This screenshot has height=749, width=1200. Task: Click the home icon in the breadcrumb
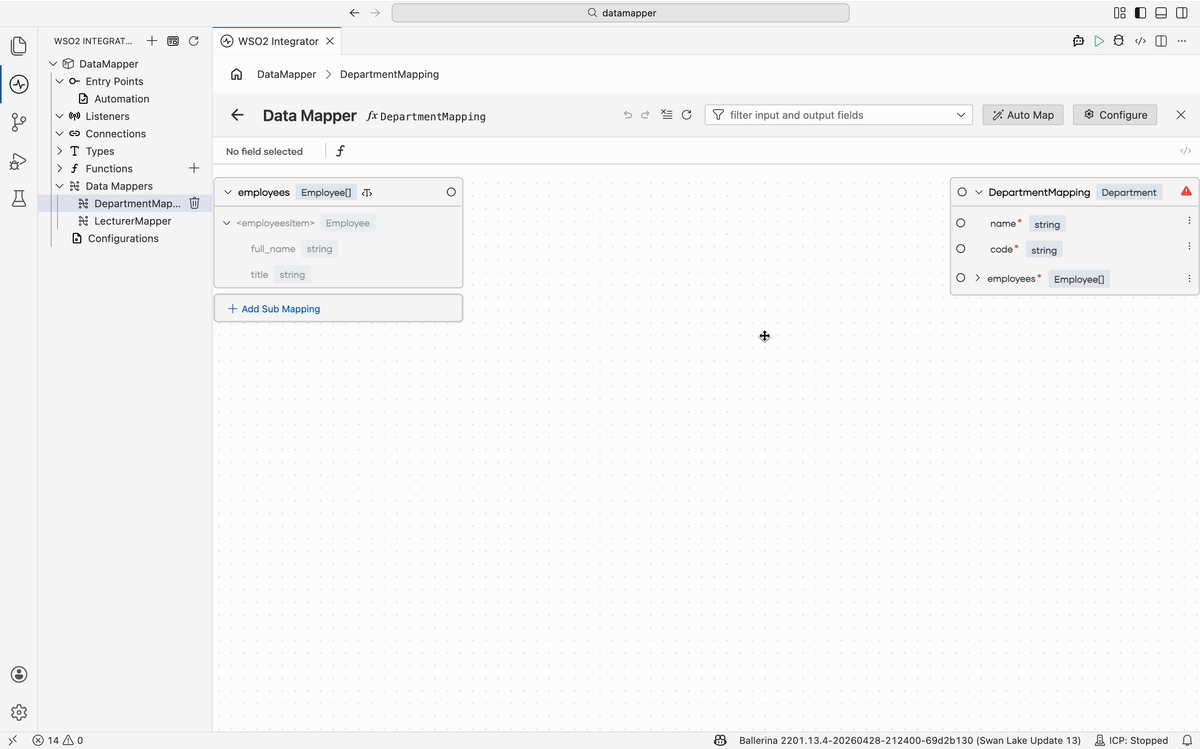click(x=236, y=74)
